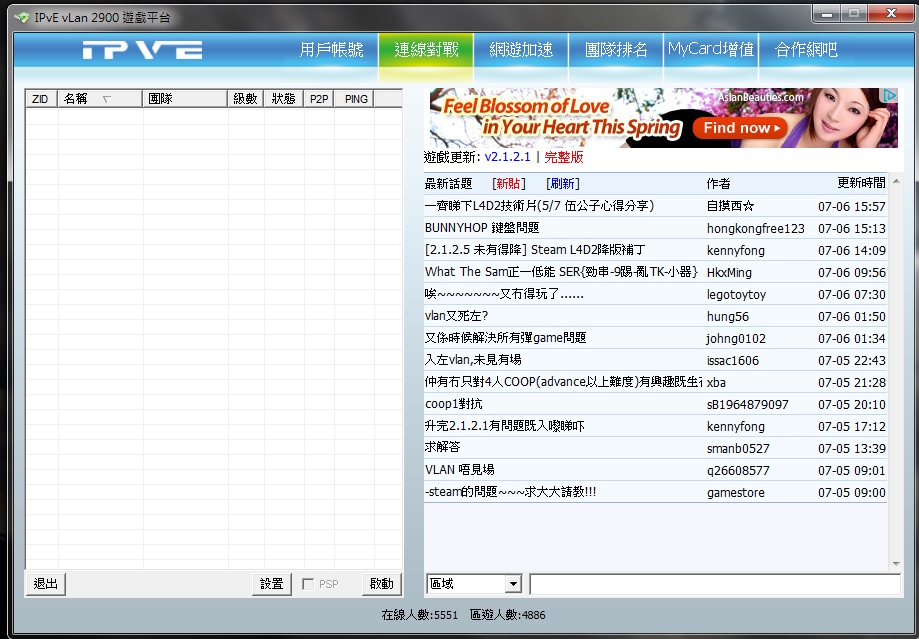The image size is (919, 639).
Task: Switch to the 網遊加速 tab
Action: coord(521,50)
